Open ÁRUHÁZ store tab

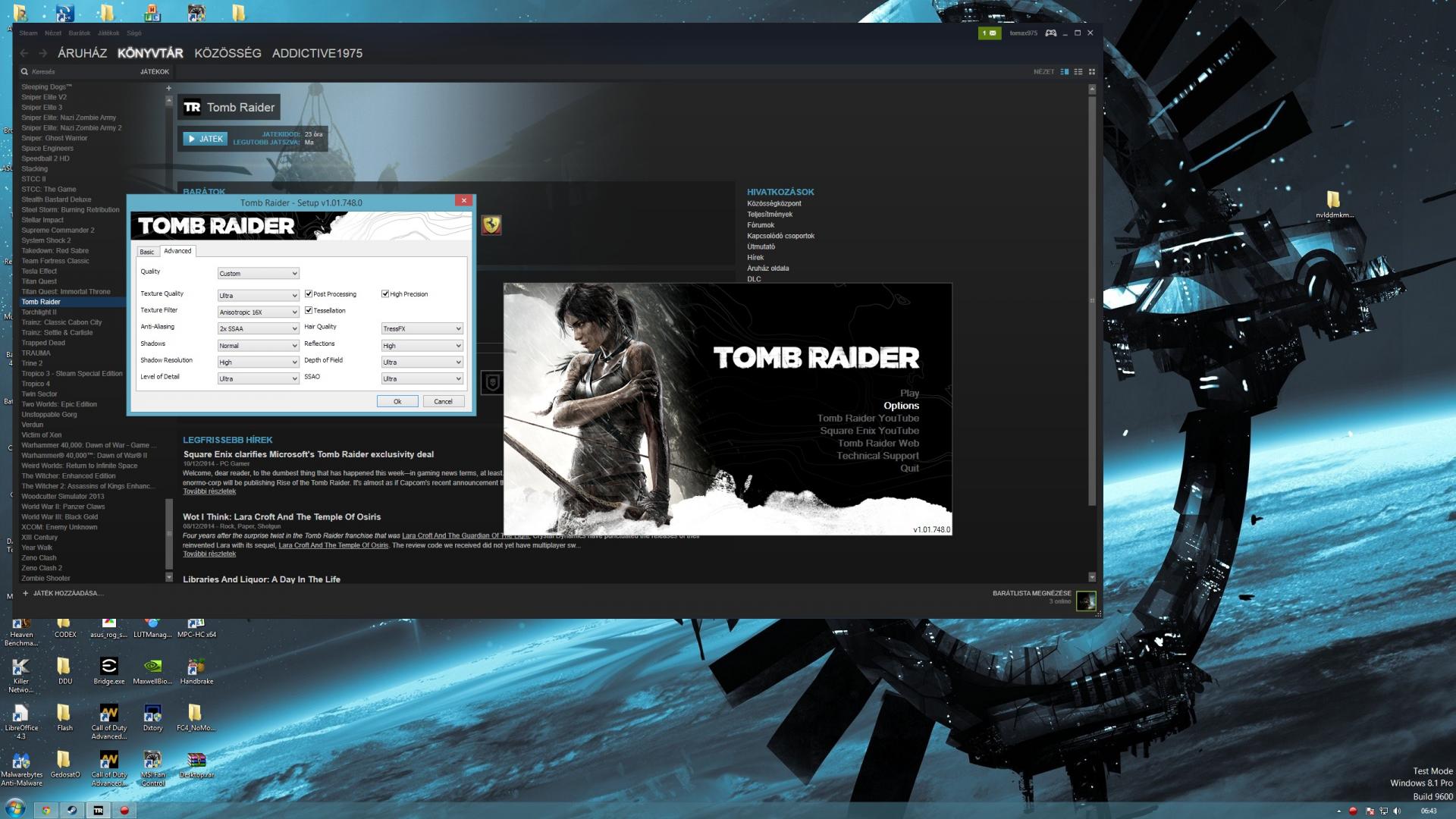(x=82, y=53)
